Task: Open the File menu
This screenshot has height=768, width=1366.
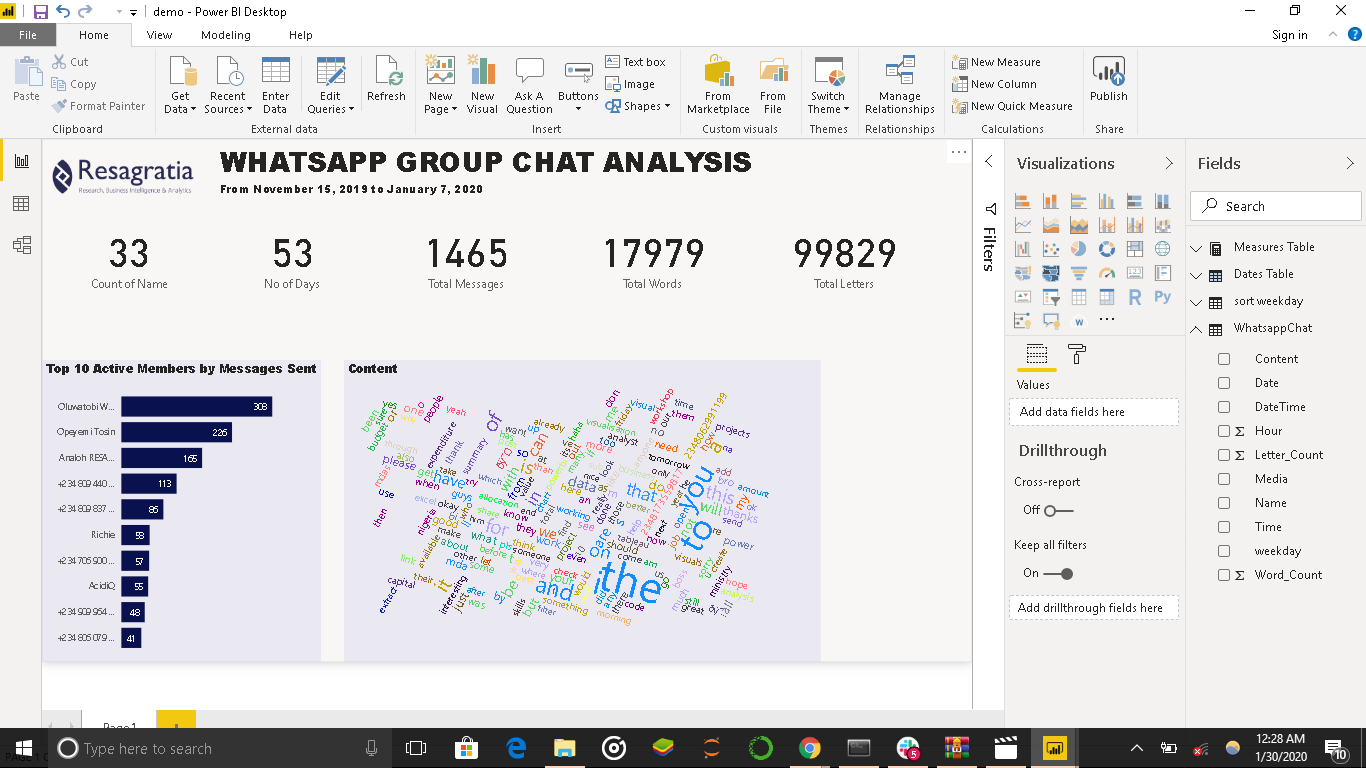Action: click(28, 35)
